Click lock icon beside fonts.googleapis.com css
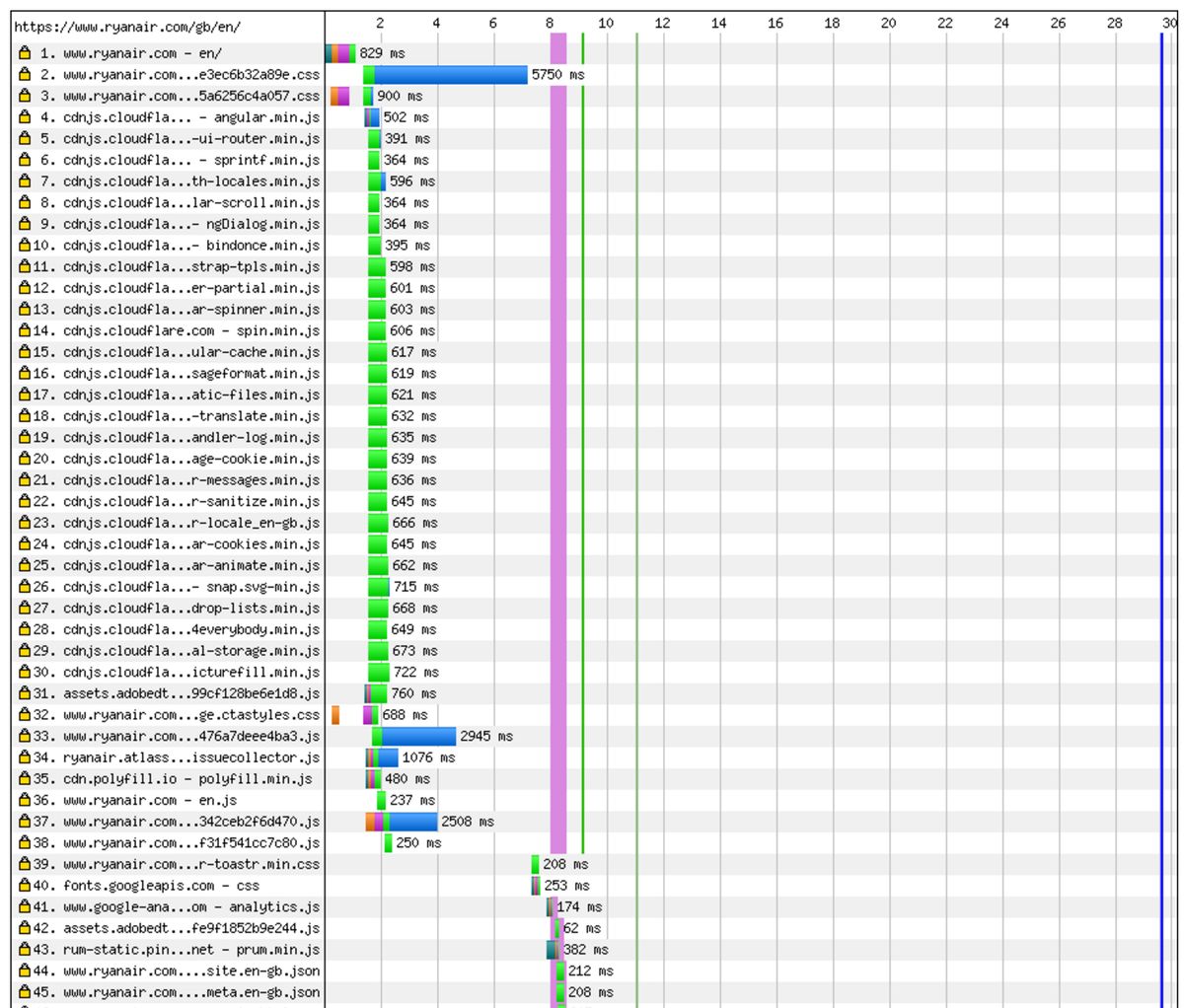The height and width of the screenshot is (1008, 1184). (26, 886)
